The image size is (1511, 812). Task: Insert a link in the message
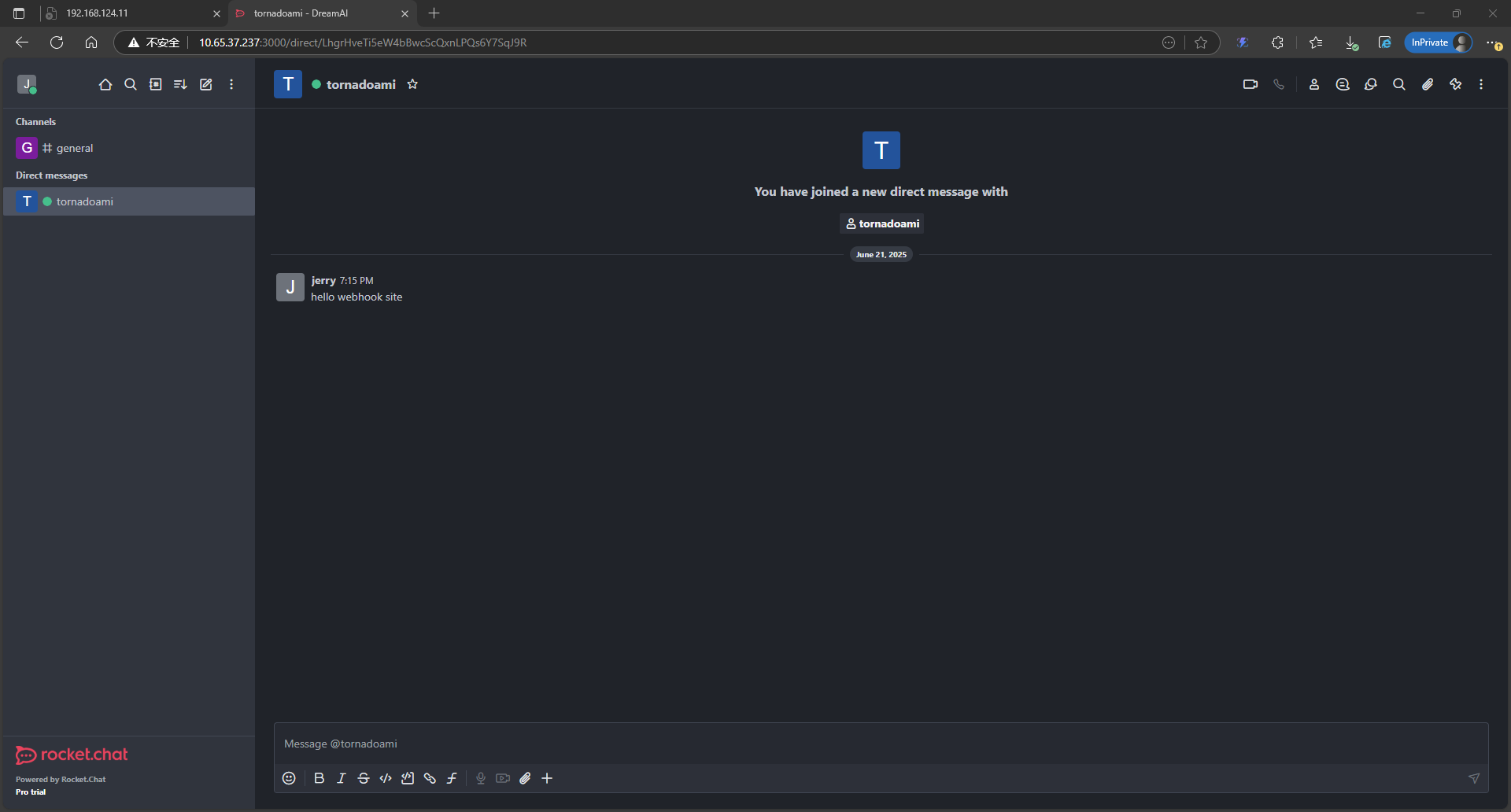430,778
